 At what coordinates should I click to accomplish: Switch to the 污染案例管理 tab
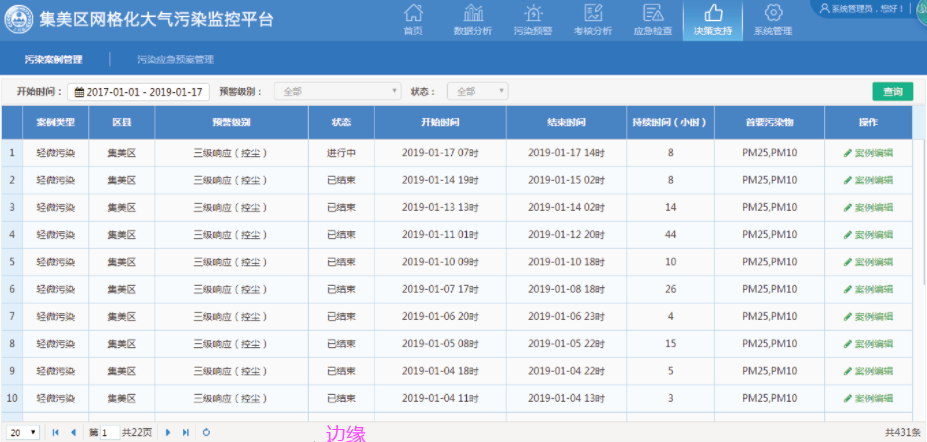point(52,59)
